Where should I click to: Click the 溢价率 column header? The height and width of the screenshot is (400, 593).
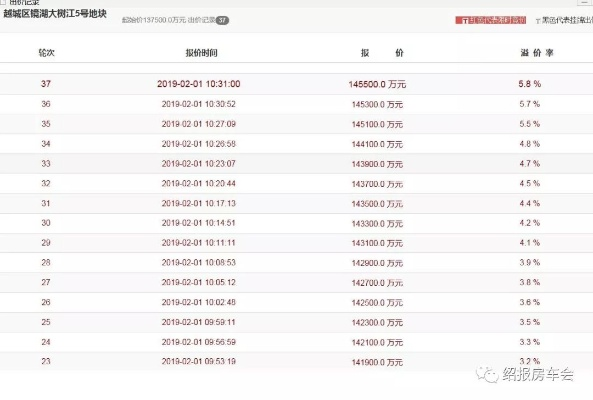coord(537,53)
